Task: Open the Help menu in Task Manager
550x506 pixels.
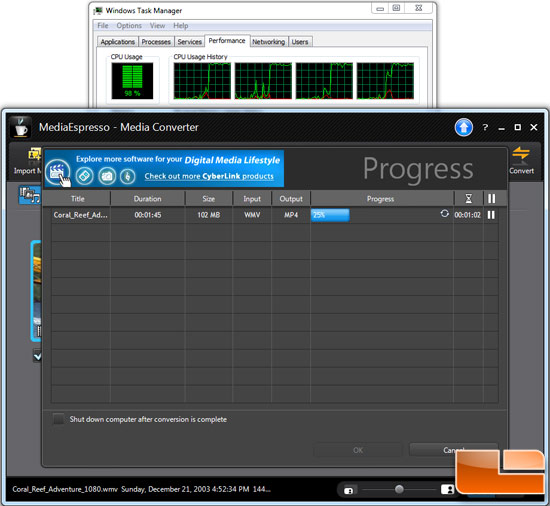Action: [181, 26]
